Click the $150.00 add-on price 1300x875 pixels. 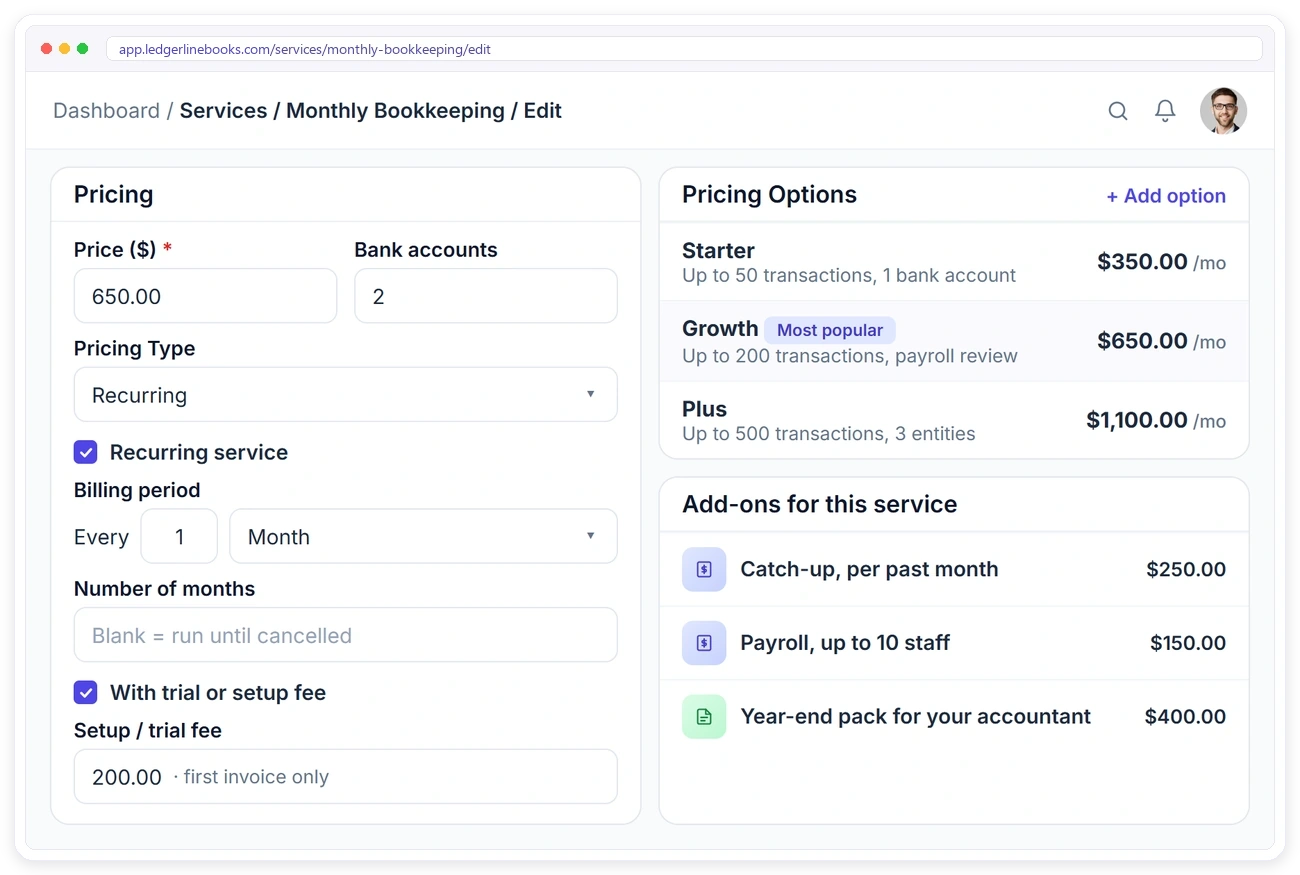coord(1188,643)
